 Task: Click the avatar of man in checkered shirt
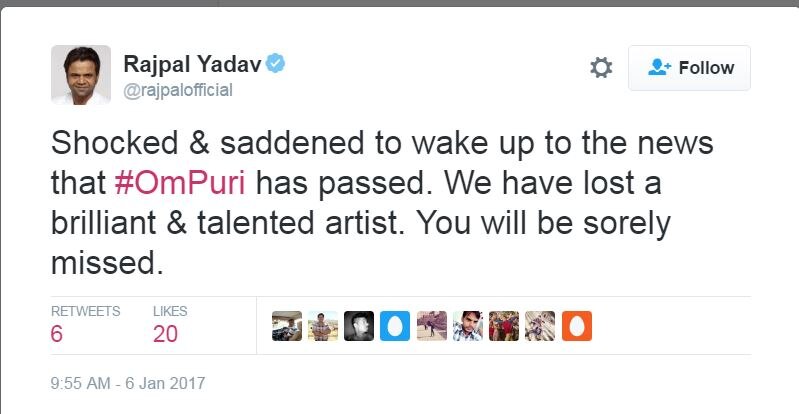(x=467, y=325)
